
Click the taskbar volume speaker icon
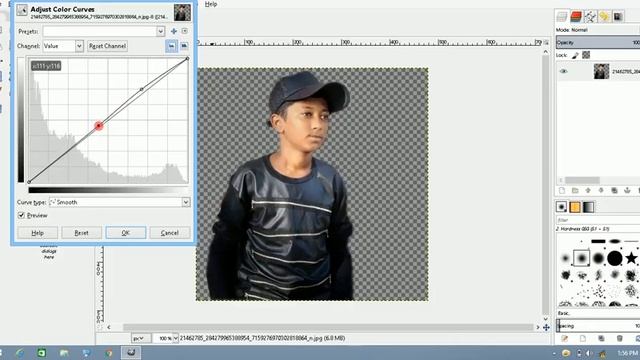588,353
